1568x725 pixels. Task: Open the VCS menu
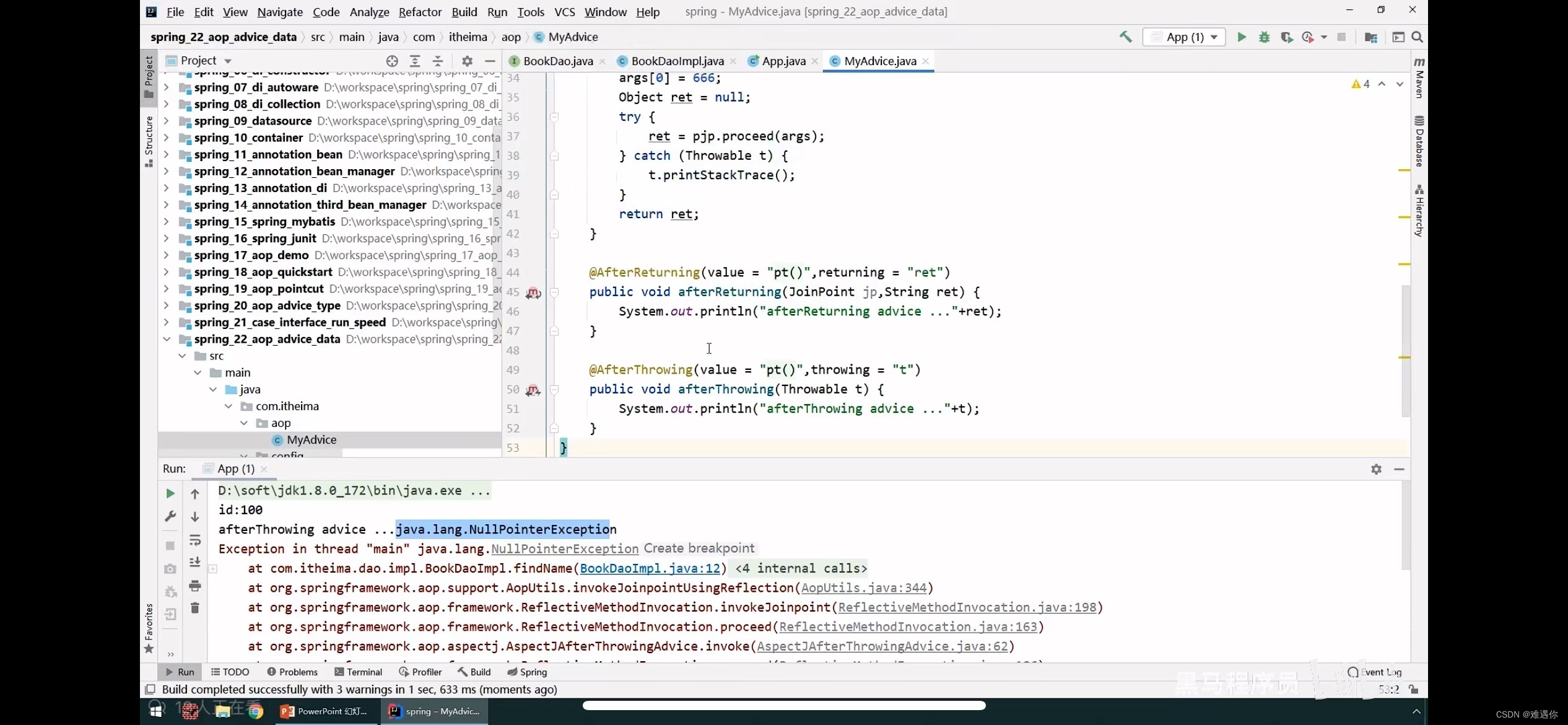click(x=564, y=12)
